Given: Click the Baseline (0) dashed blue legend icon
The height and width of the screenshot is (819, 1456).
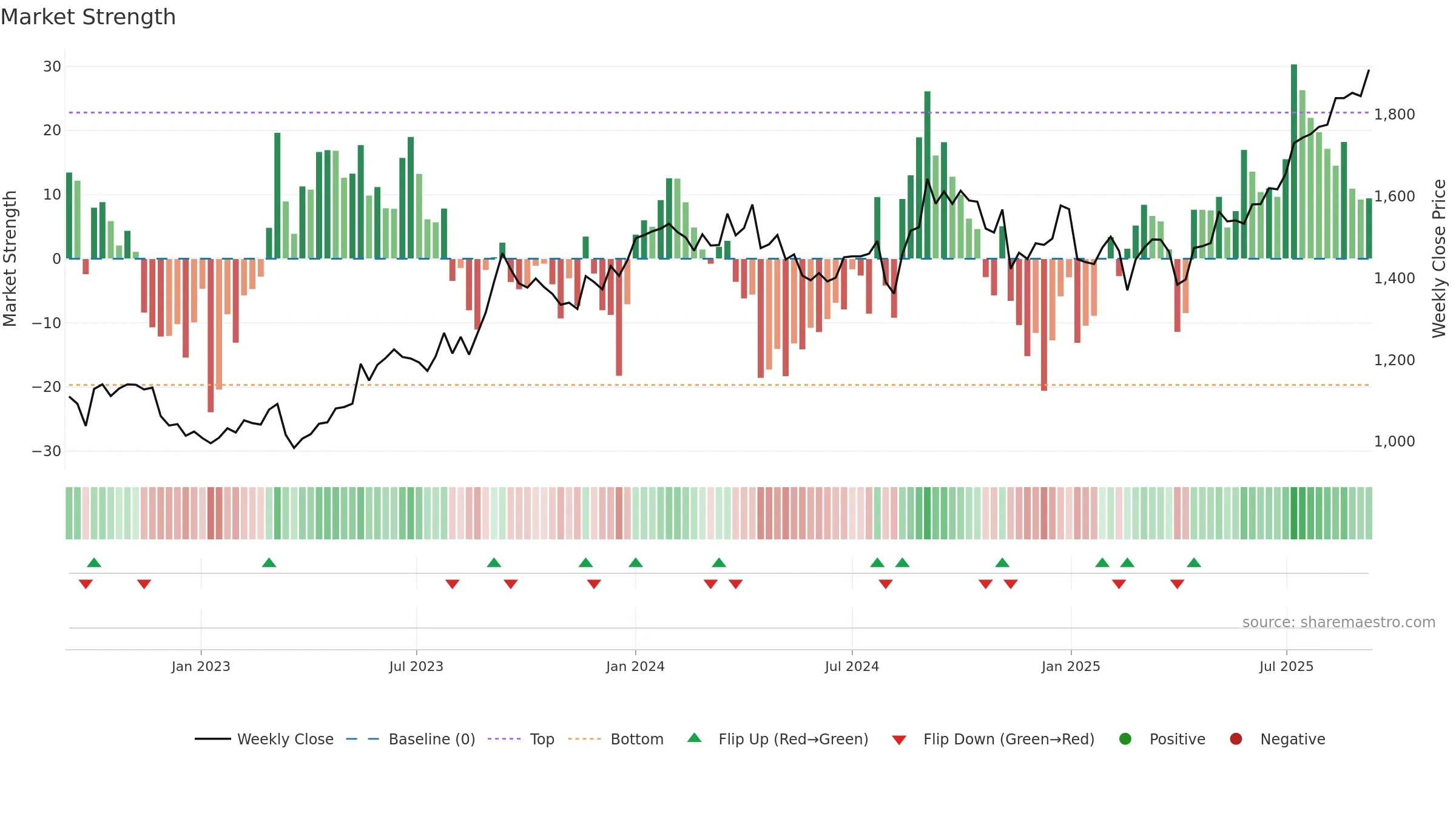Looking at the screenshot, I should (362, 739).
